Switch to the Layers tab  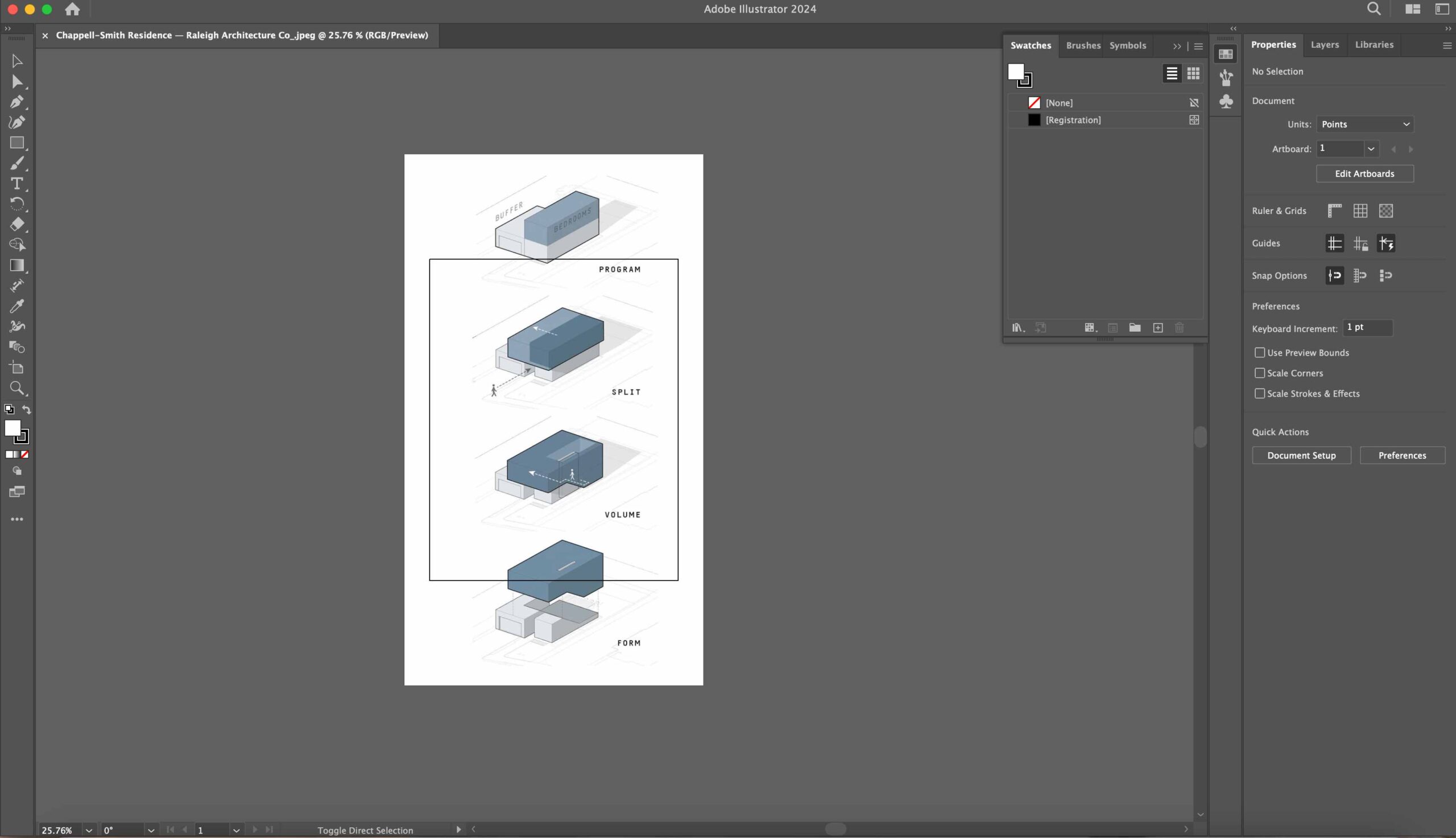pyautogui.click(x=1324, y=44)
